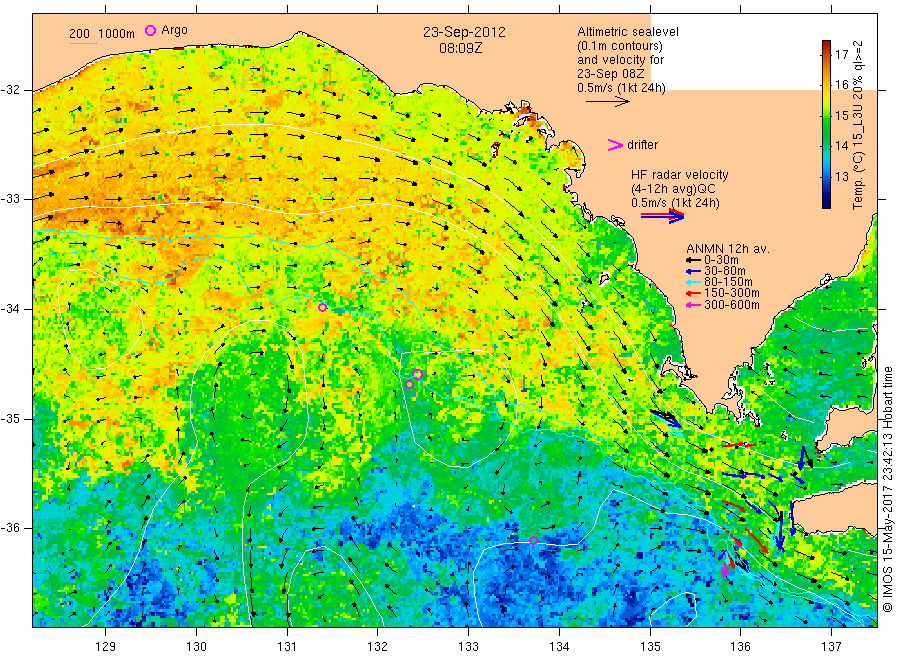Click the 134 longitude axis label
The height and width of the screenshot is (660, 900).
pos(559,647)
